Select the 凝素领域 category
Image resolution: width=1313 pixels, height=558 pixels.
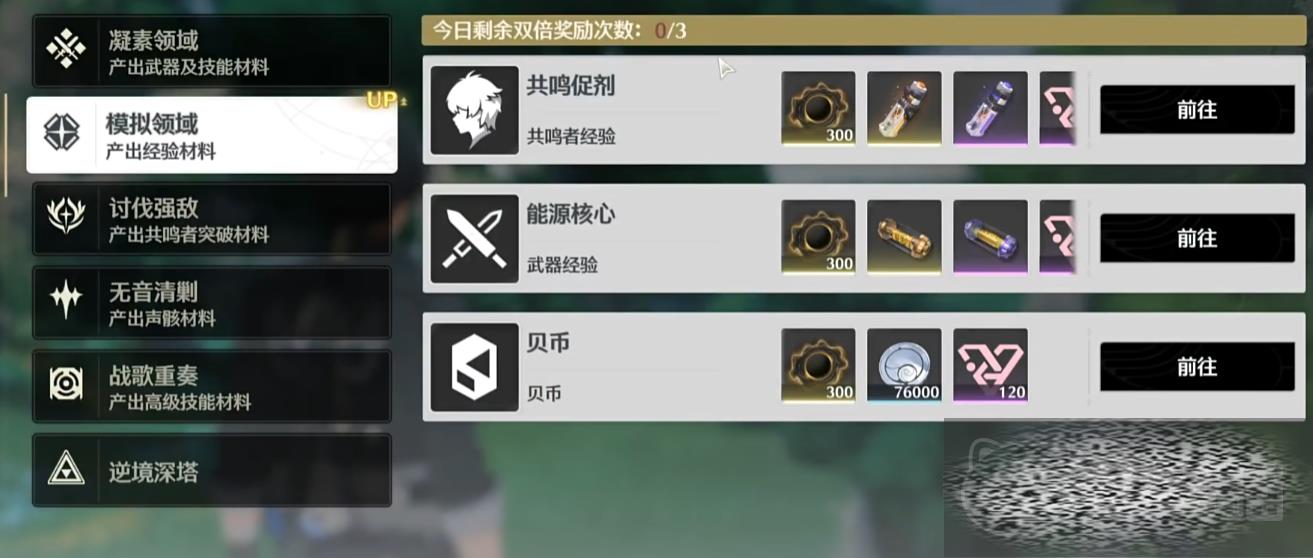(212, 51)
